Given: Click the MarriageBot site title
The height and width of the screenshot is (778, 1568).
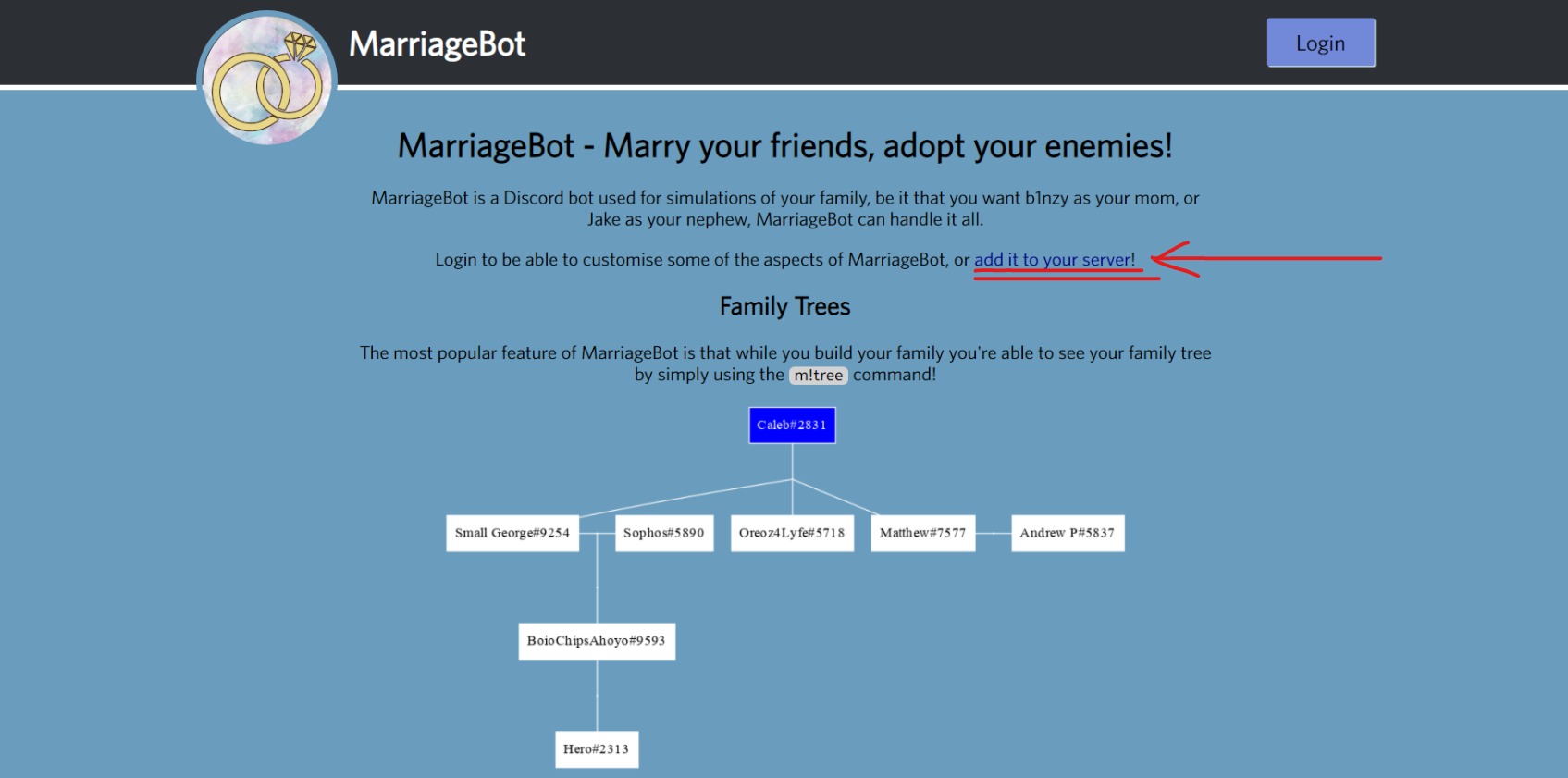Looking at the screenshot, I should coord(437,43).
